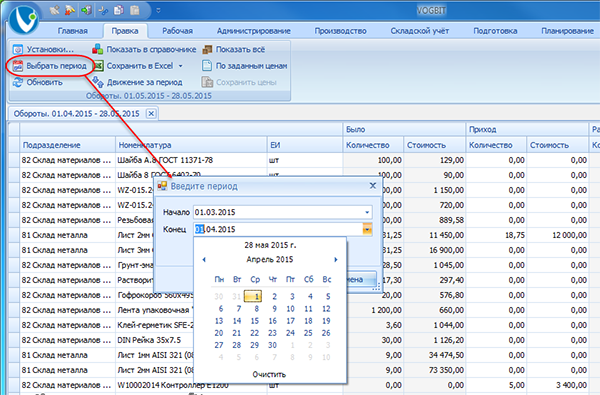600x395 pixels.
Task: Click Очистить in the calendar popup
Action: [x=269, y=374]
